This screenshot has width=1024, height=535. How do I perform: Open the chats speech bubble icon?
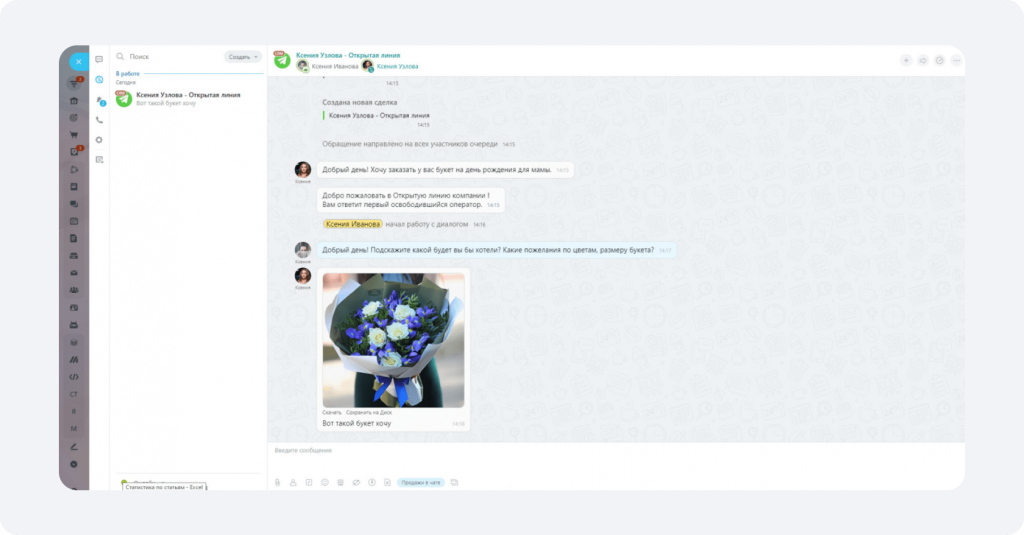[99, 59]
